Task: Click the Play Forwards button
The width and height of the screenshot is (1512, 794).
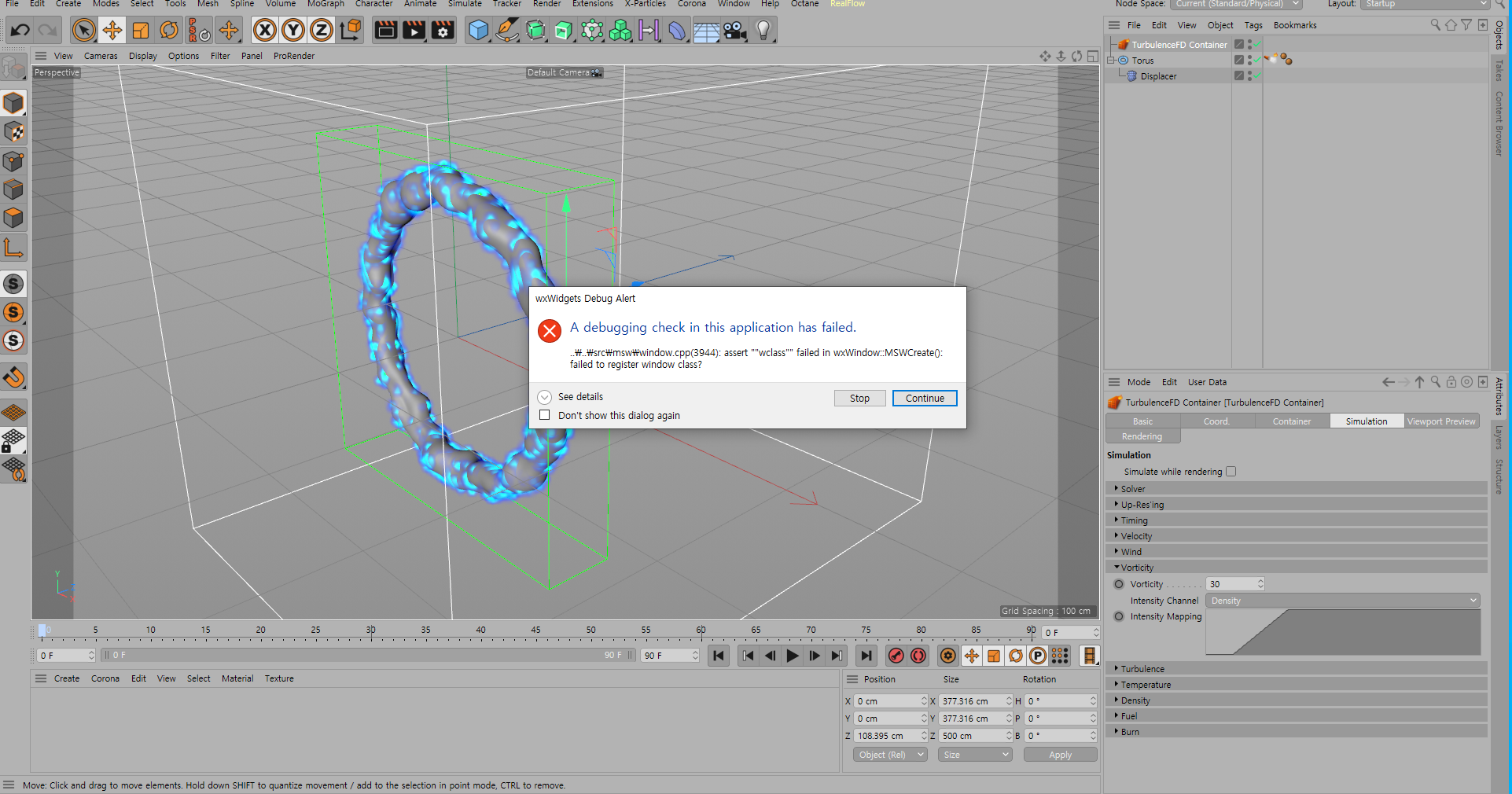Action: coord(793,656)
